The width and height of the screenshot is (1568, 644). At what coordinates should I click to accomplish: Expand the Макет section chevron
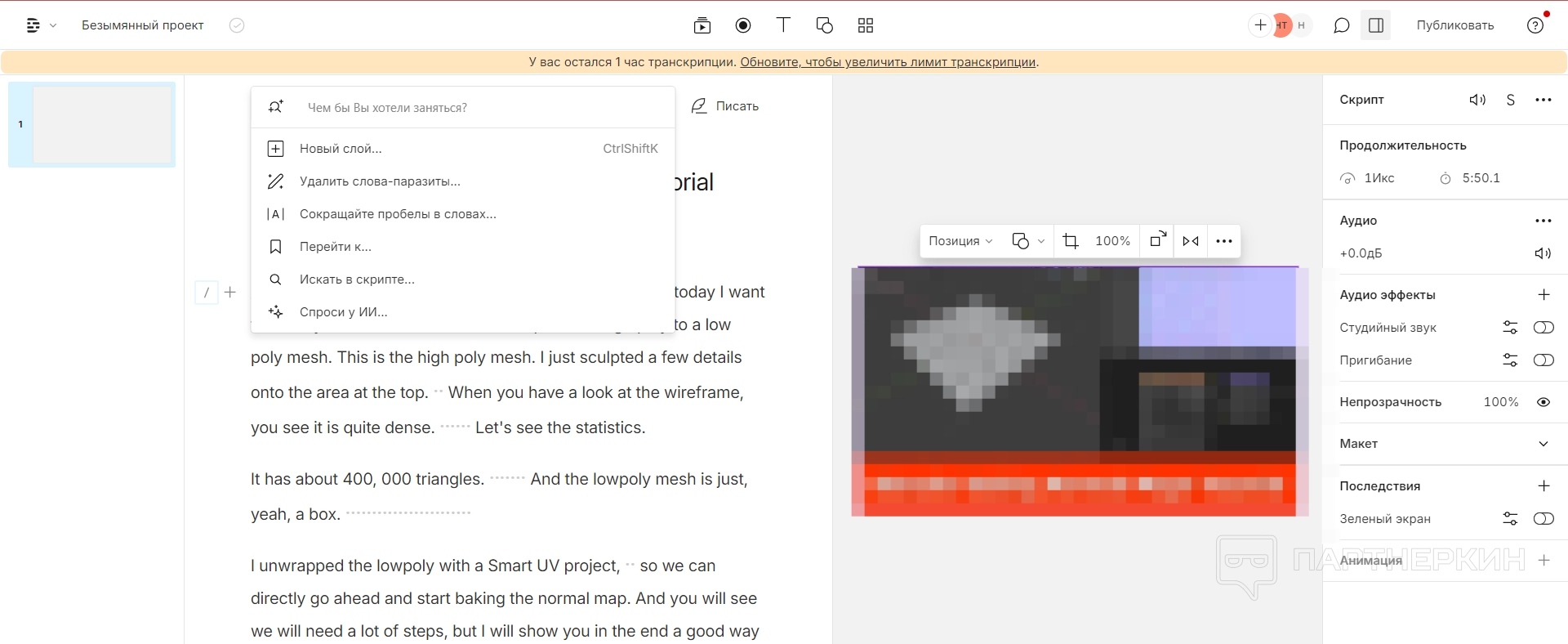click(1543, 444)
